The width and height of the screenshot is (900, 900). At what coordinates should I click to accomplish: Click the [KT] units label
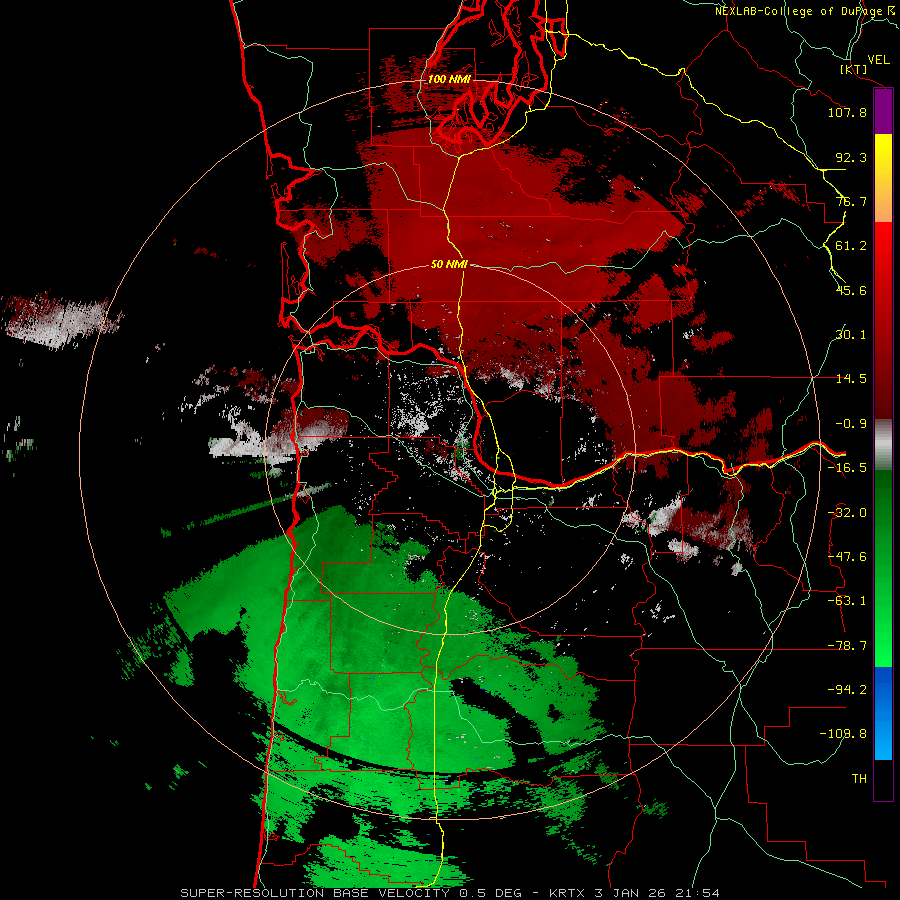[x=854, y=69]
